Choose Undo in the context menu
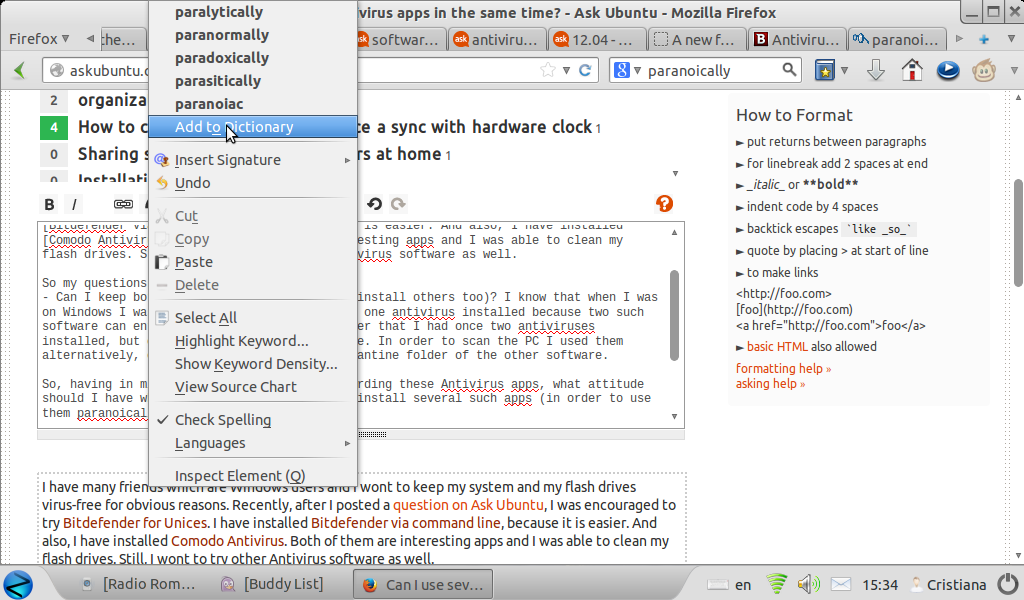This screenshot has width=1024, height=600. point(253,183)
